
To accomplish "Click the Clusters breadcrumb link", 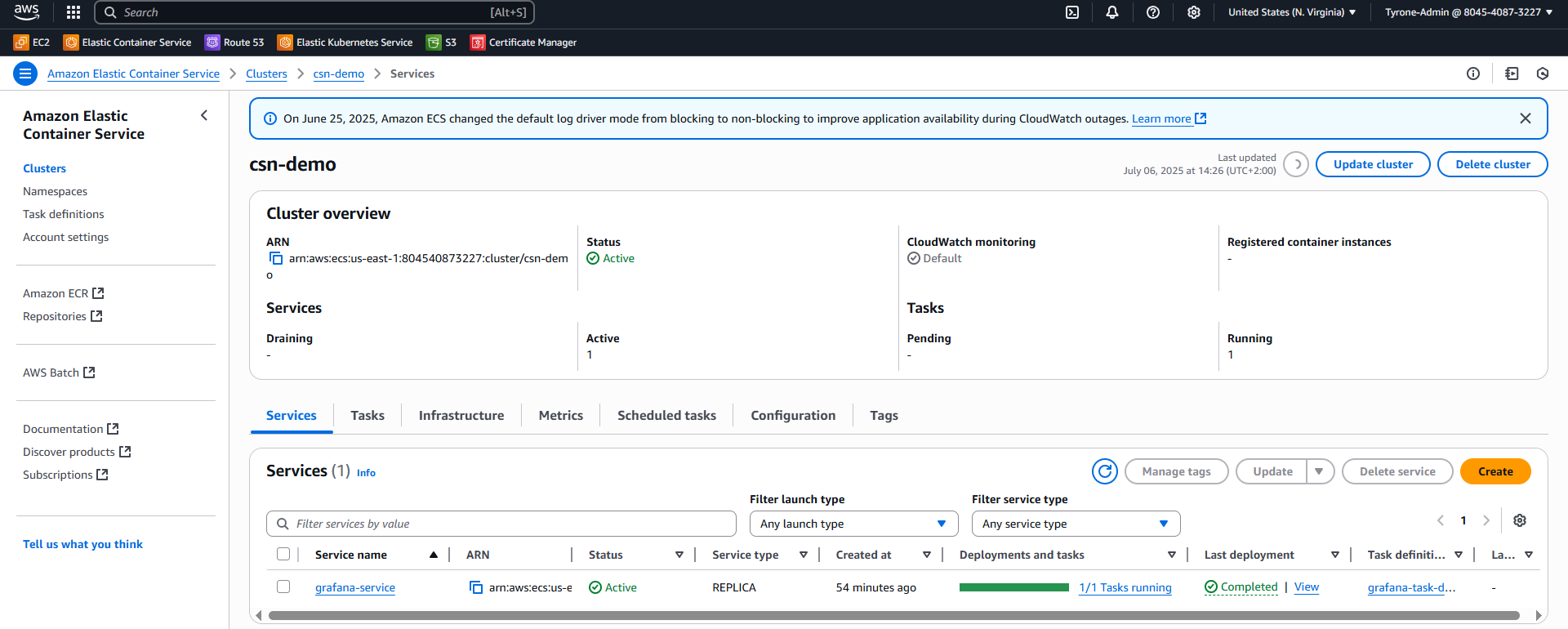I will click(x=266, y=74).
